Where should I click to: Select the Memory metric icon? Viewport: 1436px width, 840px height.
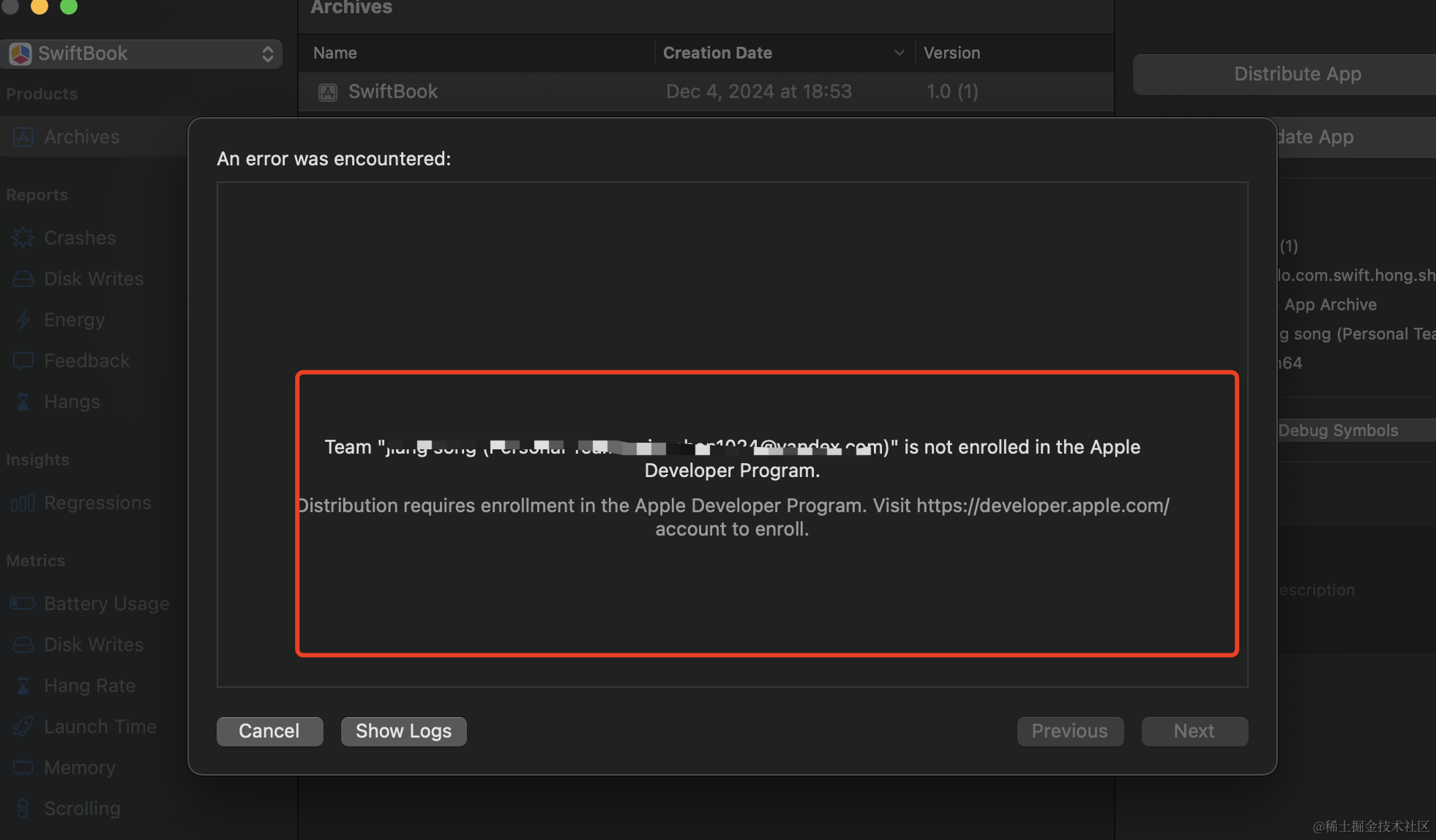23,768
